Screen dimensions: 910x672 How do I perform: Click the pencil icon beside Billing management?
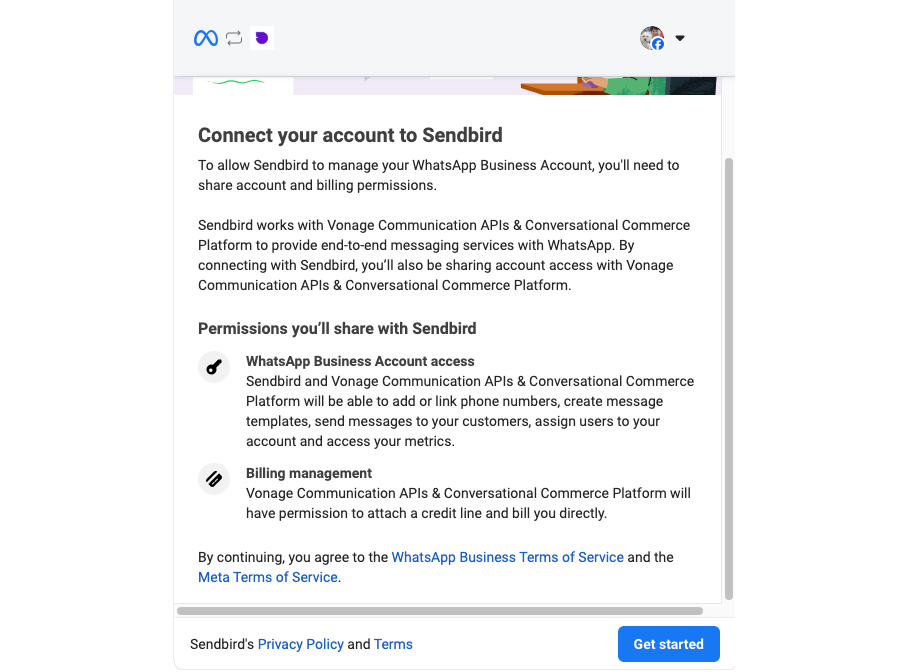[x=214, y=479]
